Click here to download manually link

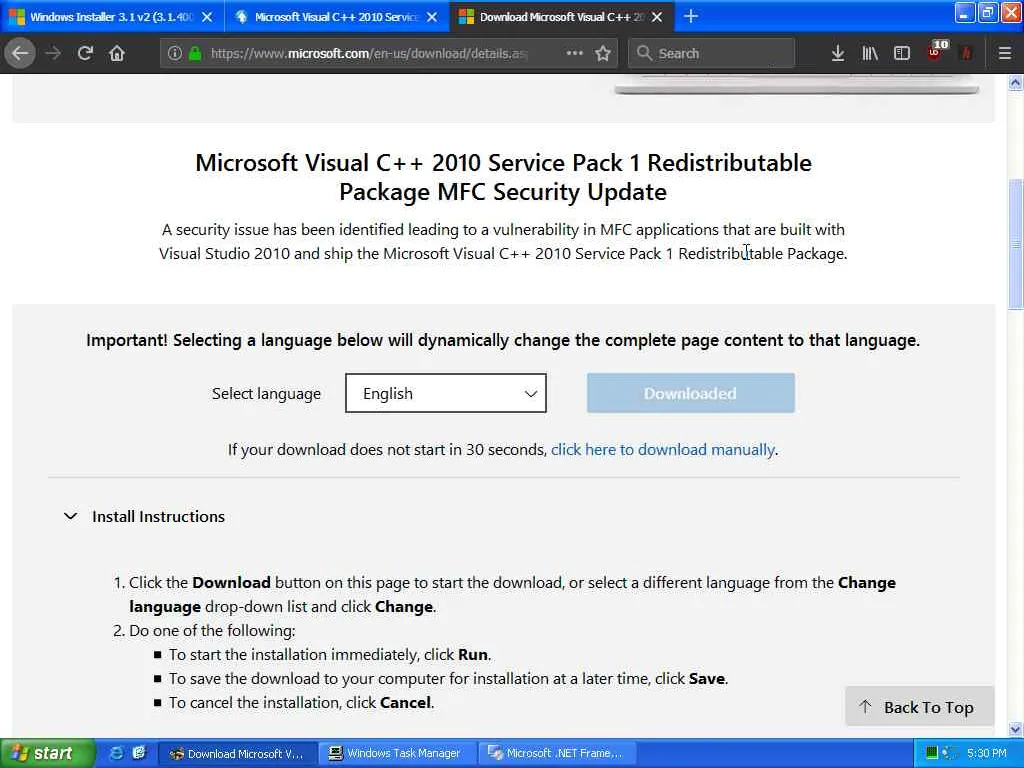click(663, 450)
